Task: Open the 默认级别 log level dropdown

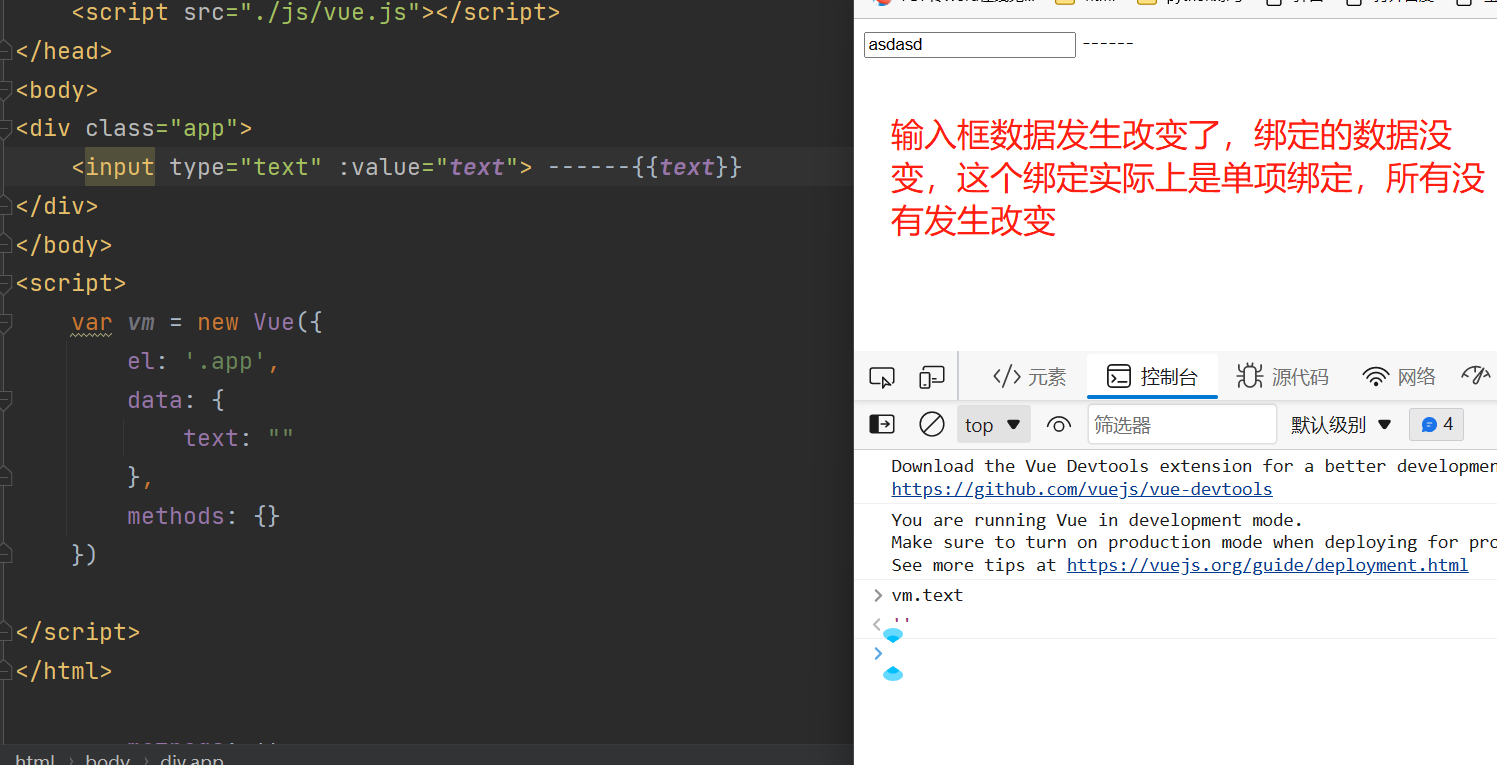Action: point(1341,424)
